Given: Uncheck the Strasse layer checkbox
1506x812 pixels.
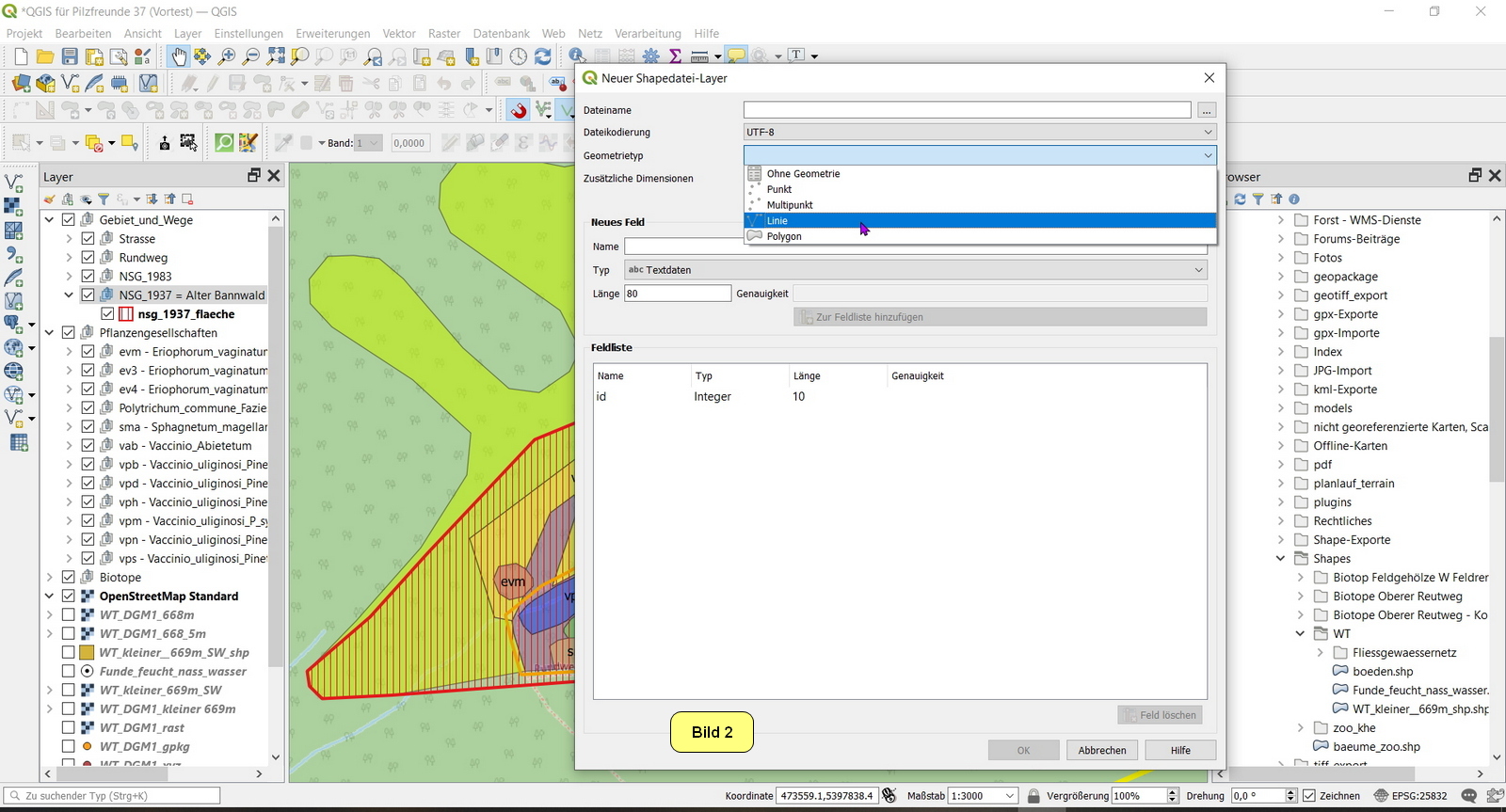Looking at the screenshot, I should (88, 239).
